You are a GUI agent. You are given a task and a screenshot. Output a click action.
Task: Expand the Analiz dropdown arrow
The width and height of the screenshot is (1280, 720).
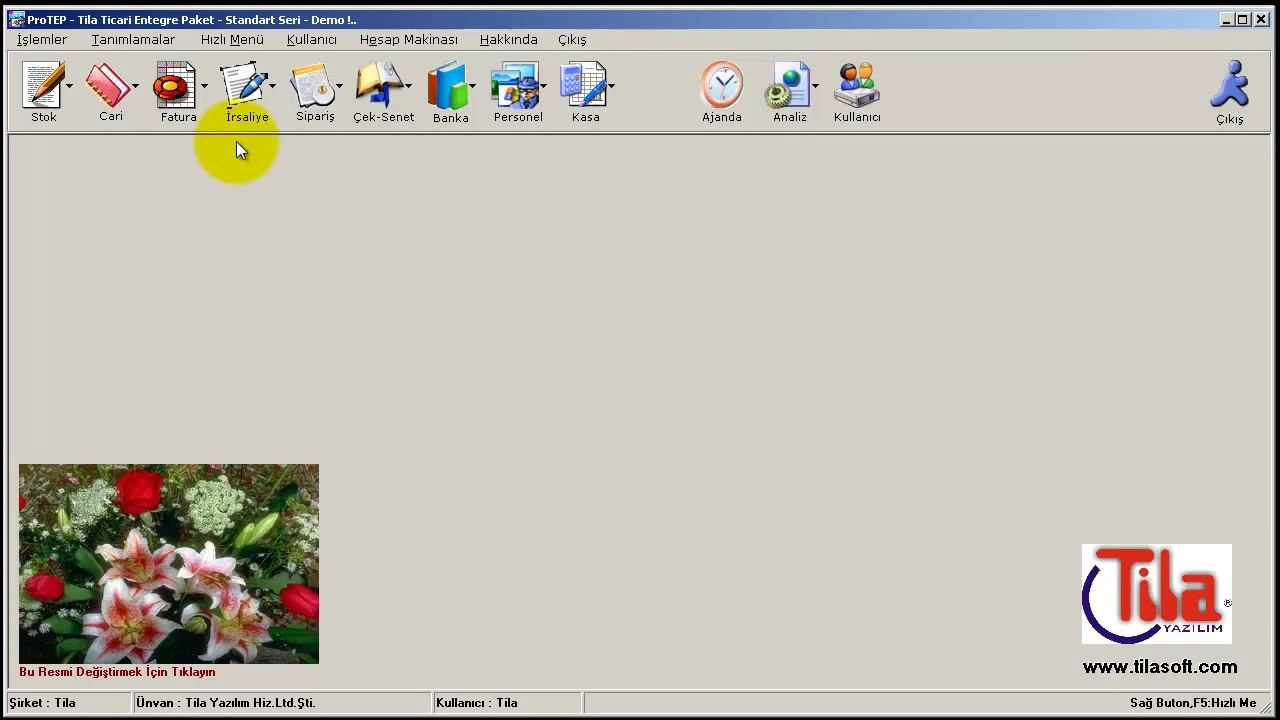point(815,87)
